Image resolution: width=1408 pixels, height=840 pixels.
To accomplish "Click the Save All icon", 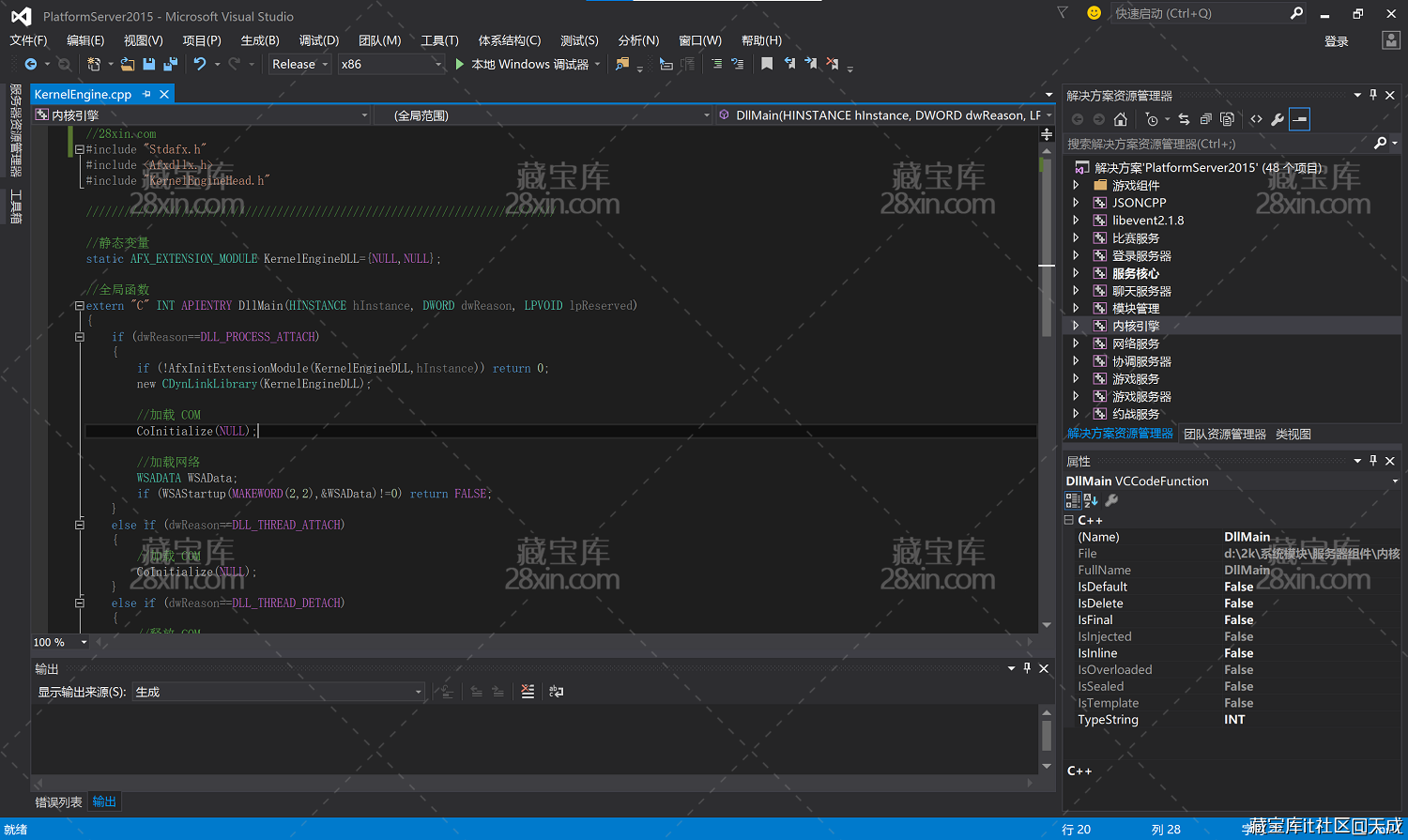I will (x=170, y=64).
